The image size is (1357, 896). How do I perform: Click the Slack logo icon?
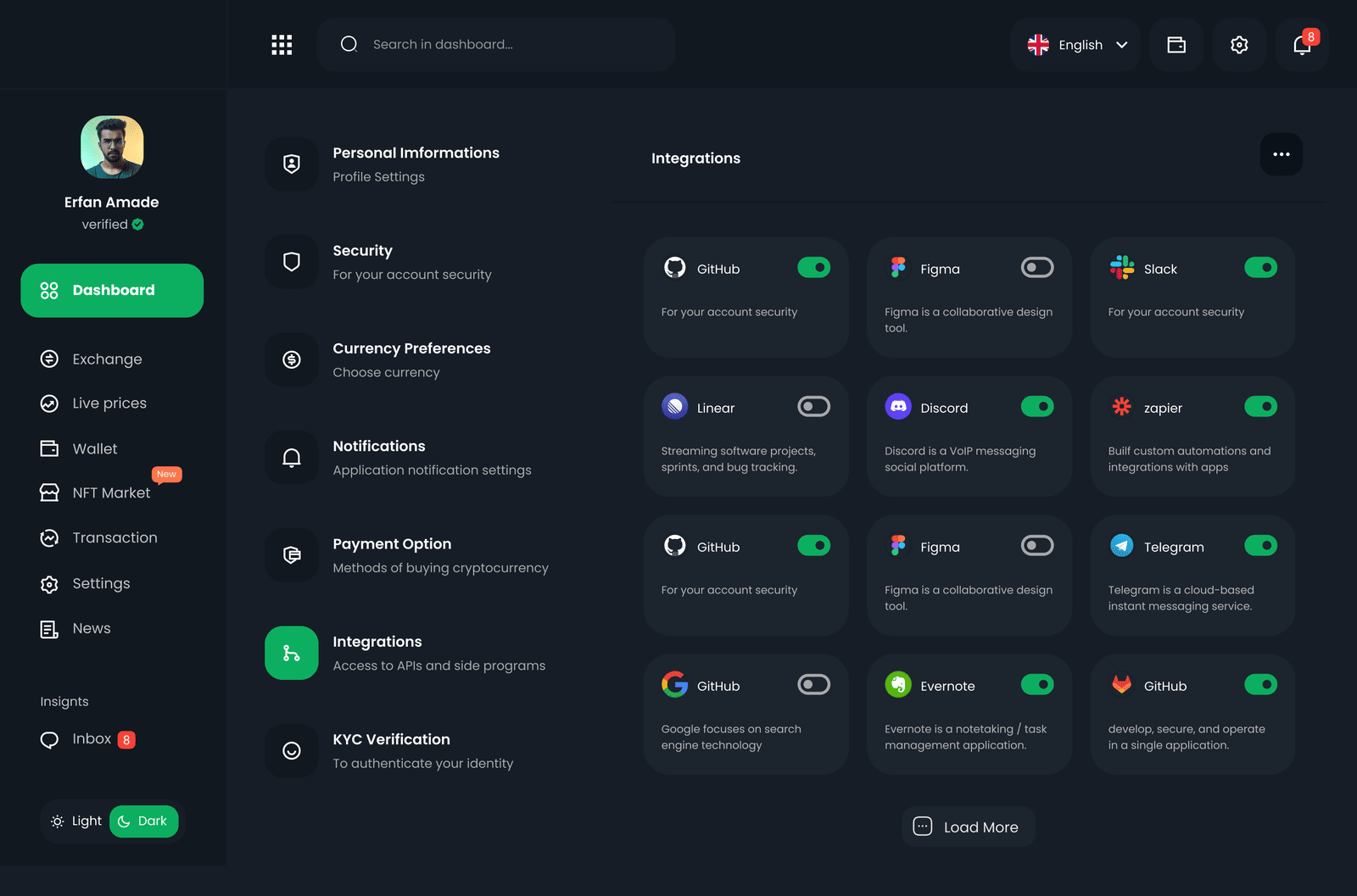click(1122, 268)
